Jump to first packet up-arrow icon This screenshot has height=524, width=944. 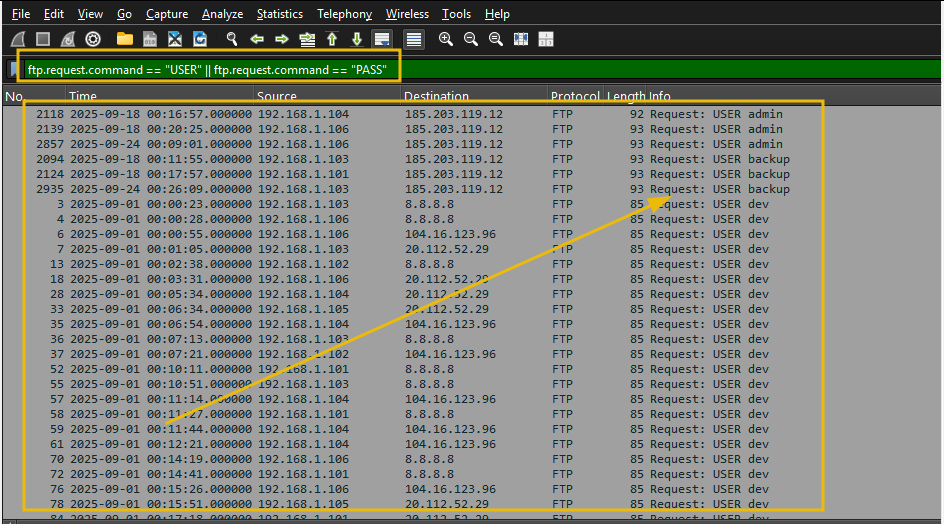[x=332, y=39]
